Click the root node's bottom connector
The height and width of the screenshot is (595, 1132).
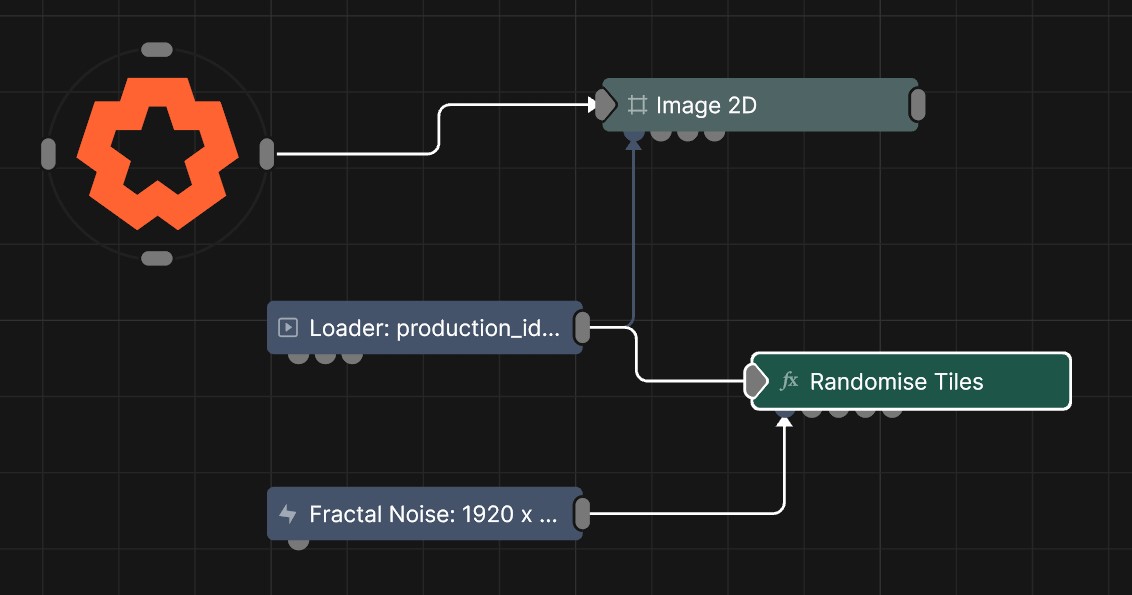point(157,259)
